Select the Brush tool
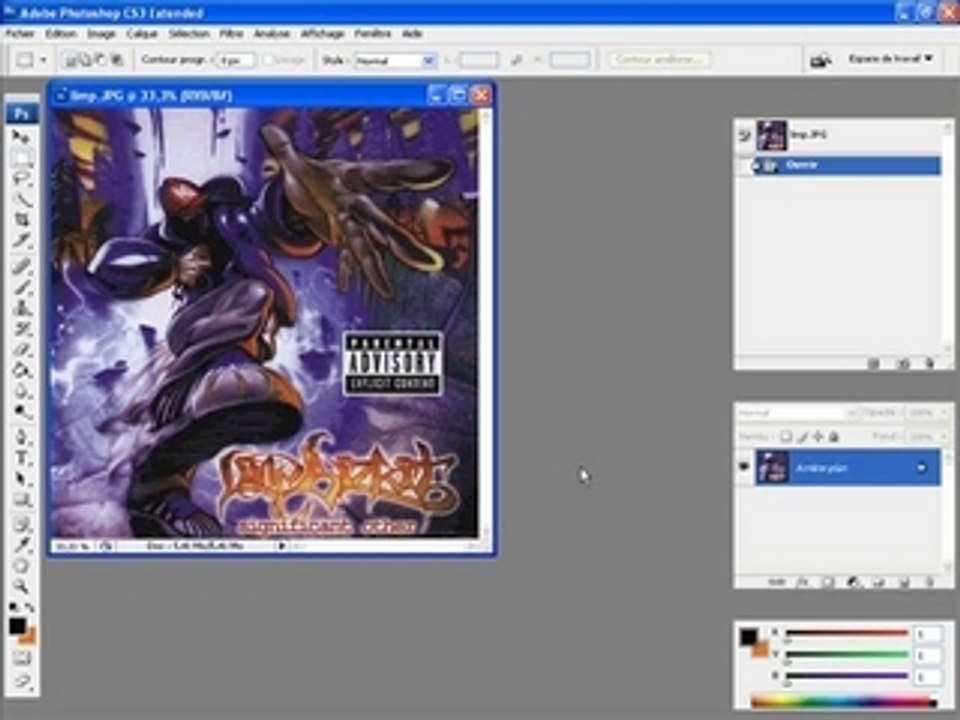Image resolution: width=960 pixels, height=720 pixels. click(22, 287)
